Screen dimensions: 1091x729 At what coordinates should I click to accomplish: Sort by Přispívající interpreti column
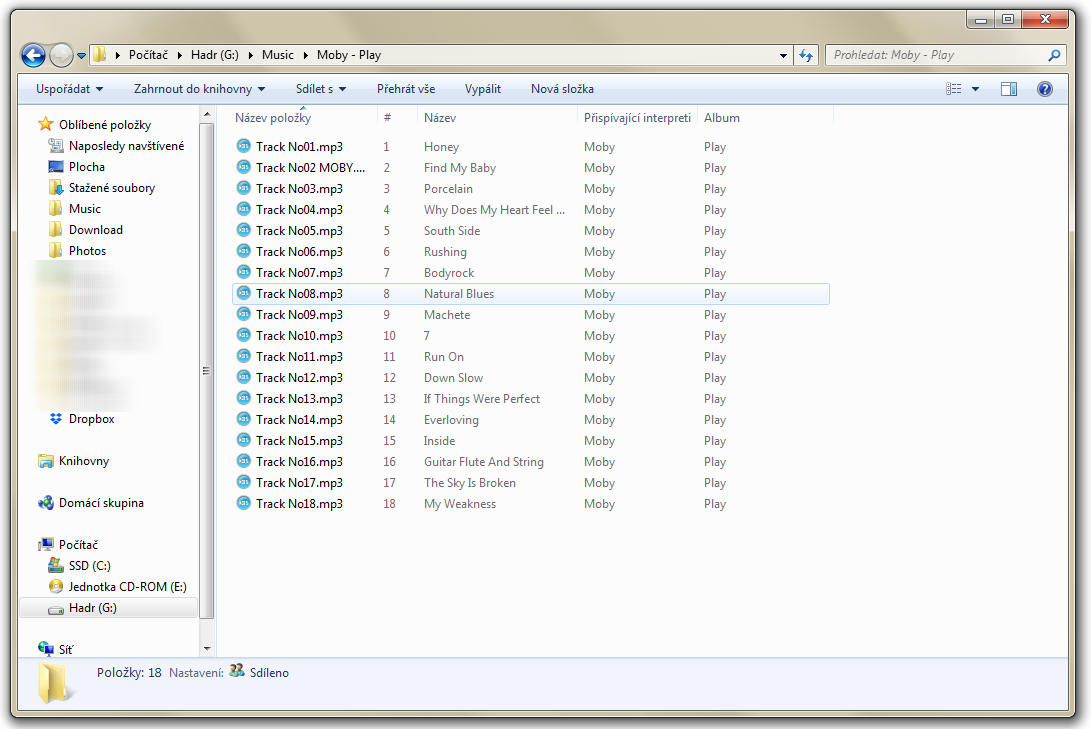point(637,118)
